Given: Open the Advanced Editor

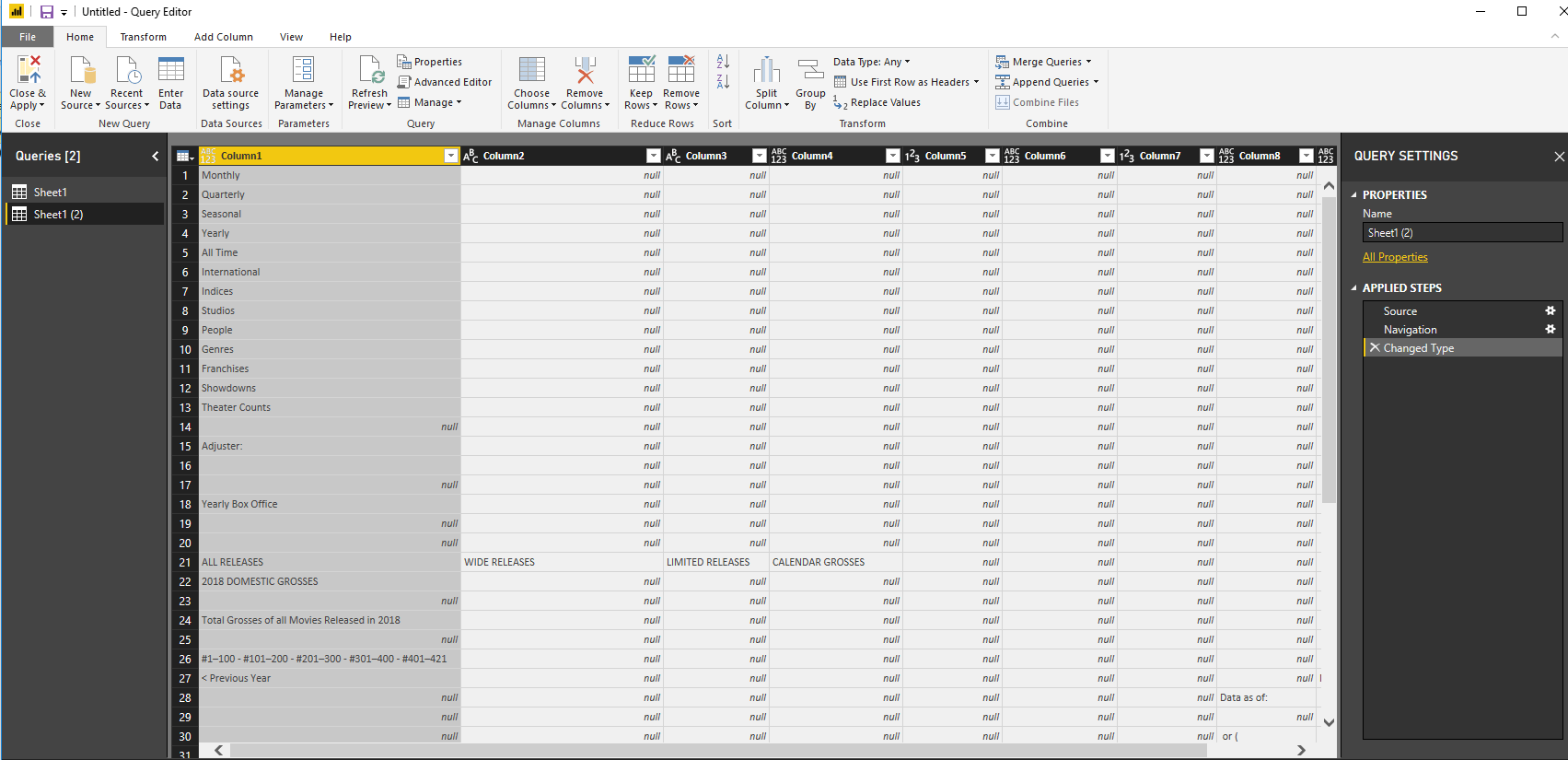Looking at the screenshot, I should [x=445, y=82].
